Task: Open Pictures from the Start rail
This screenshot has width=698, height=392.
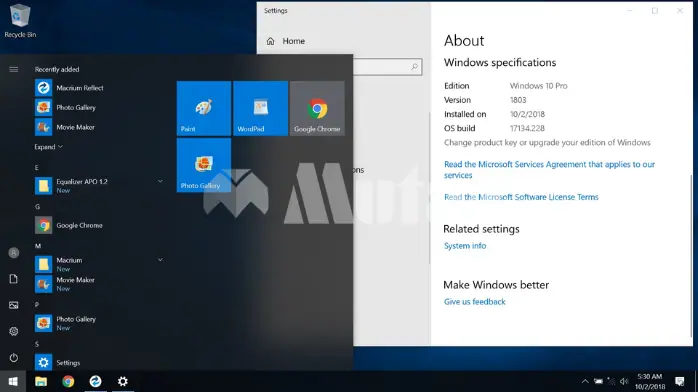Action: [x=13, y=305]
